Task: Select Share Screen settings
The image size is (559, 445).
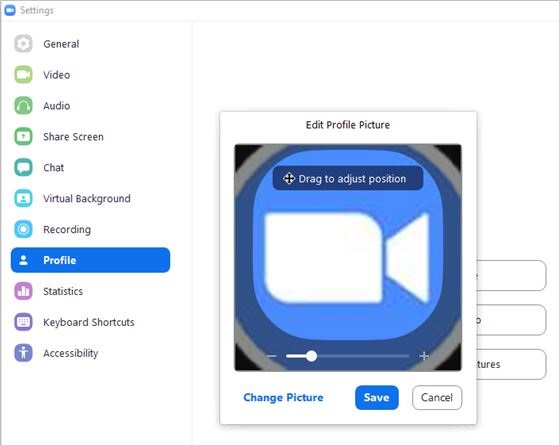Action: pyautogui.click(x=91, y=137)
